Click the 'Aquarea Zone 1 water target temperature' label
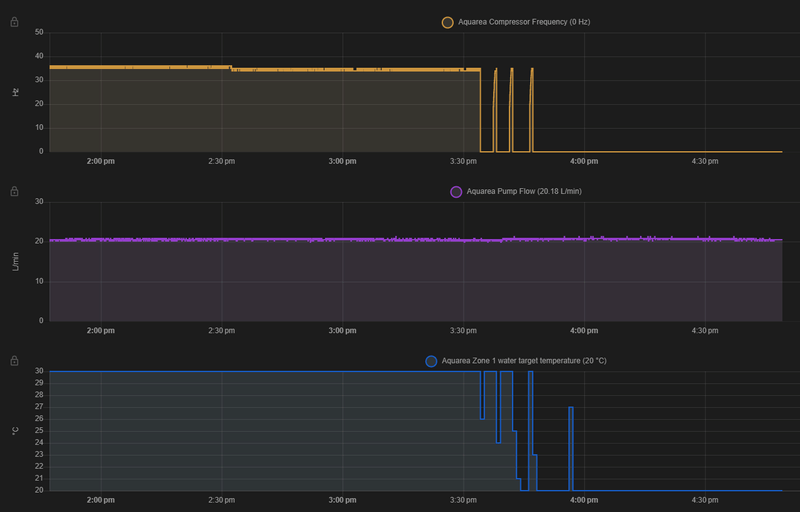Screen dimensions: 800x512 [x=510, y=361]
